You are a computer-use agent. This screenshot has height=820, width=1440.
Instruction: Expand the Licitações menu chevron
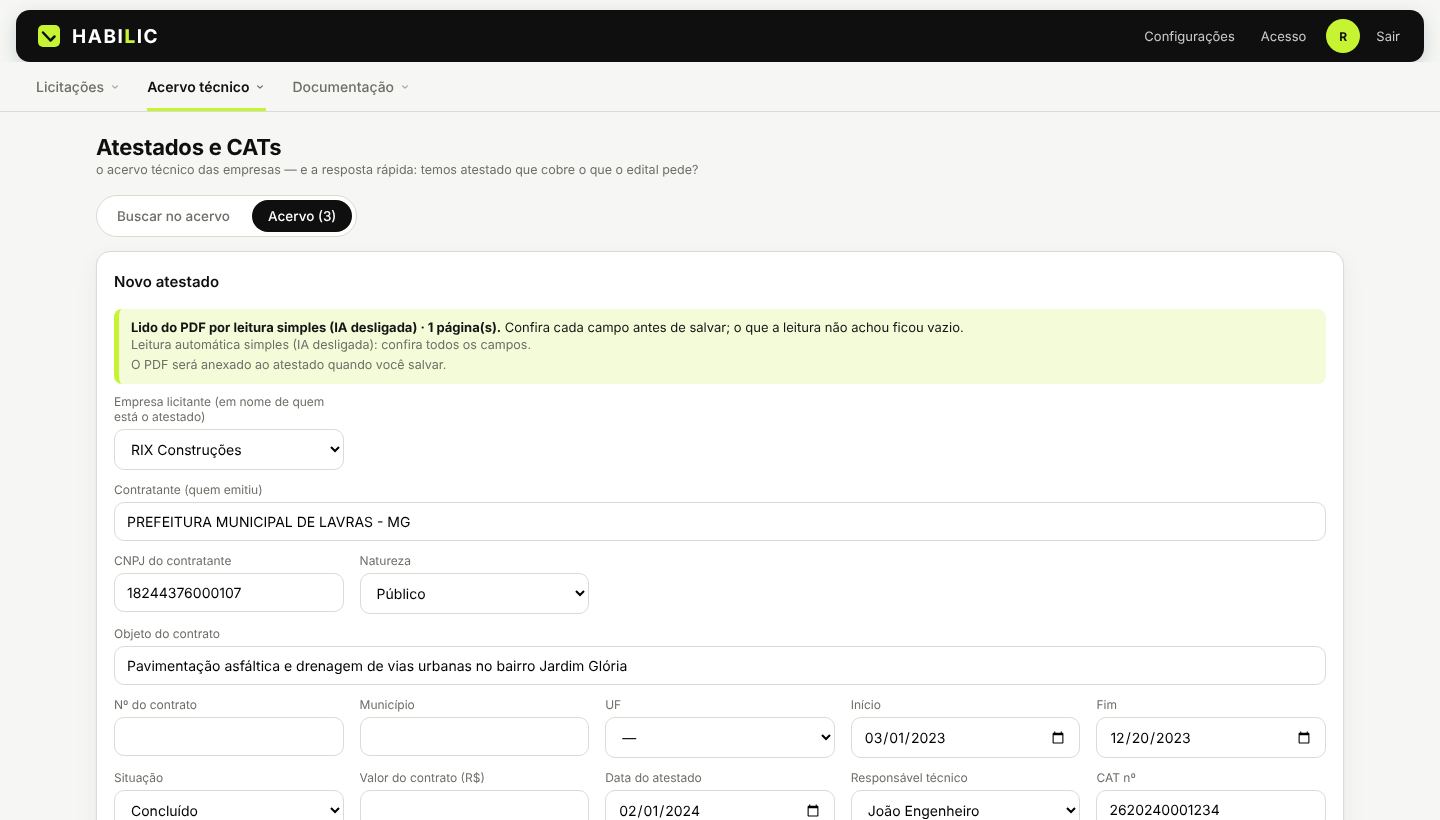[115, 87]
